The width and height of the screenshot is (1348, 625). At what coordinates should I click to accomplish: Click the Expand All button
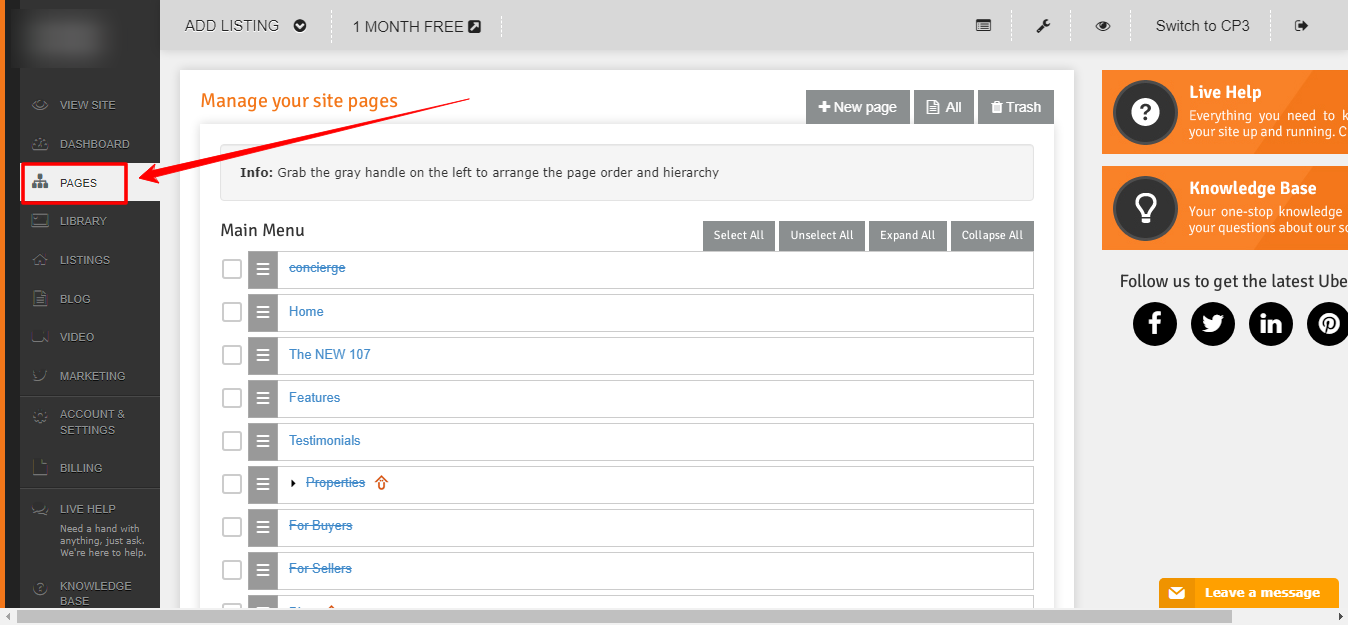[907, 235]
